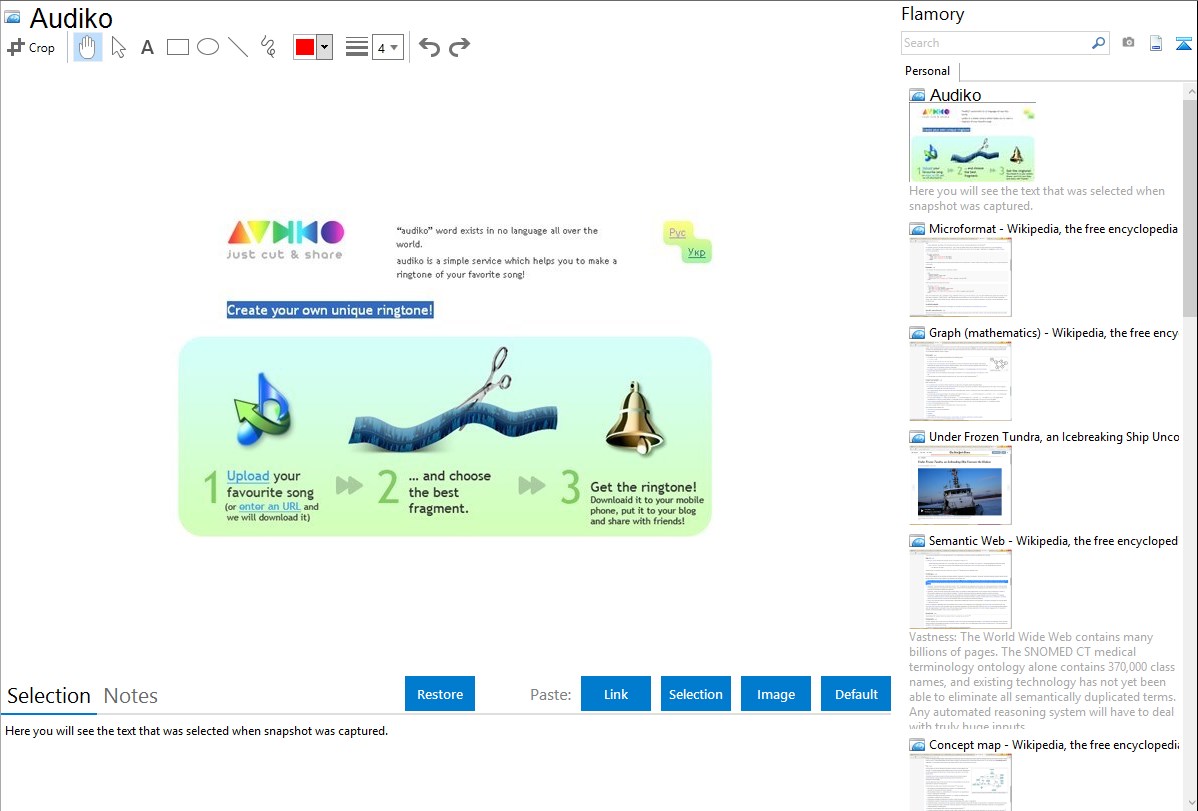Click the Рус language link

pos(677,232)
